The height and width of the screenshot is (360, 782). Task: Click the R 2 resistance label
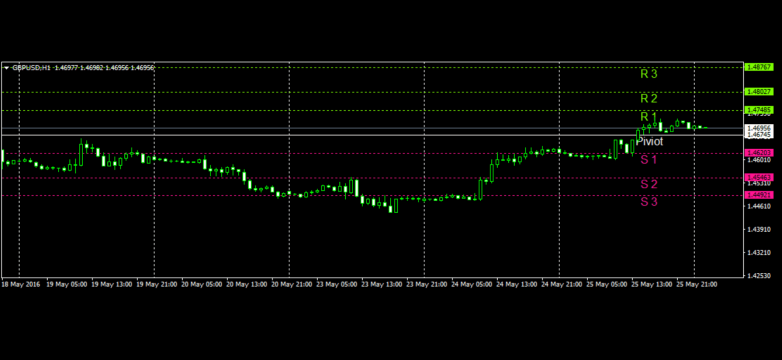pyautogui.click(x=649, y=98)
